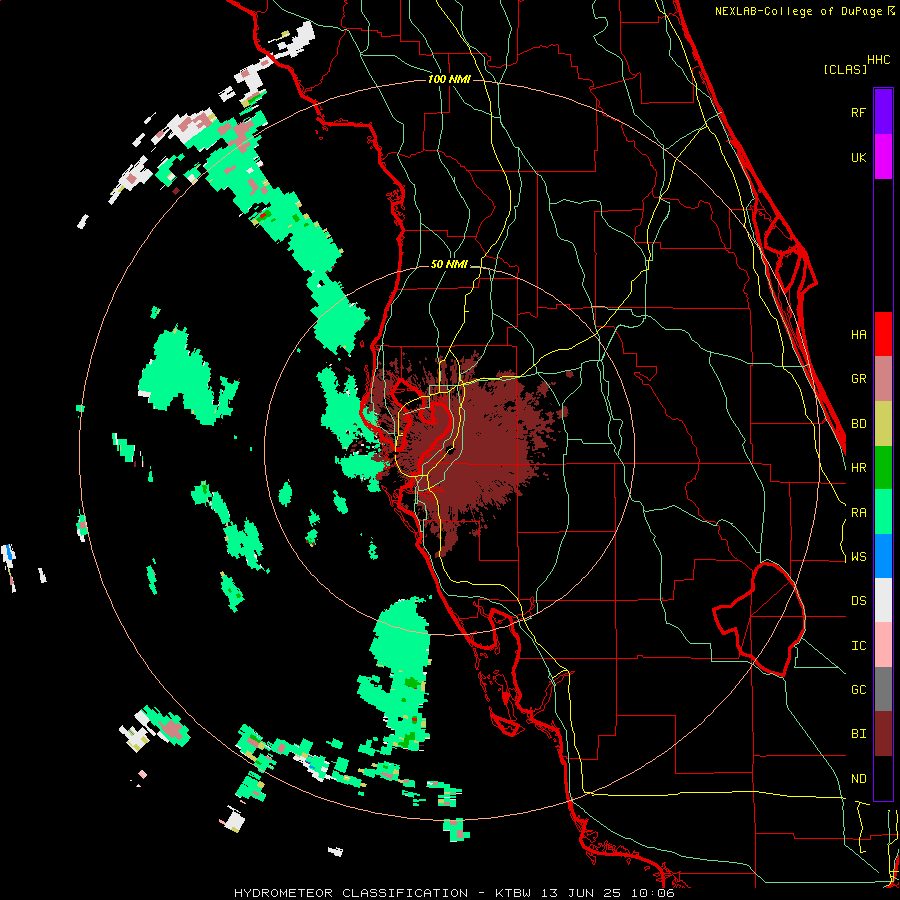This screenshot has height=900, width=900.
Task: Click the HA red legend swatch
Action: coord(883,334)
